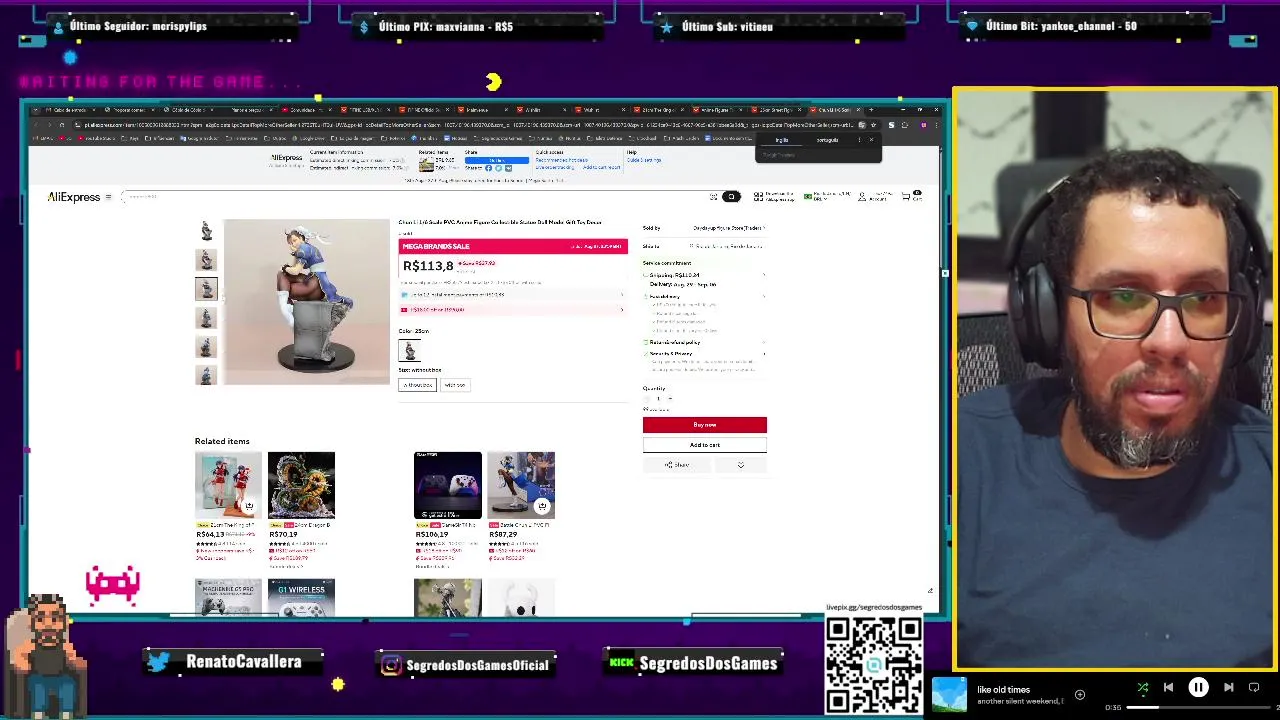Open translate popup options menu
The height and width of the screenshot is (720, 1280).
tap(859, 139)
